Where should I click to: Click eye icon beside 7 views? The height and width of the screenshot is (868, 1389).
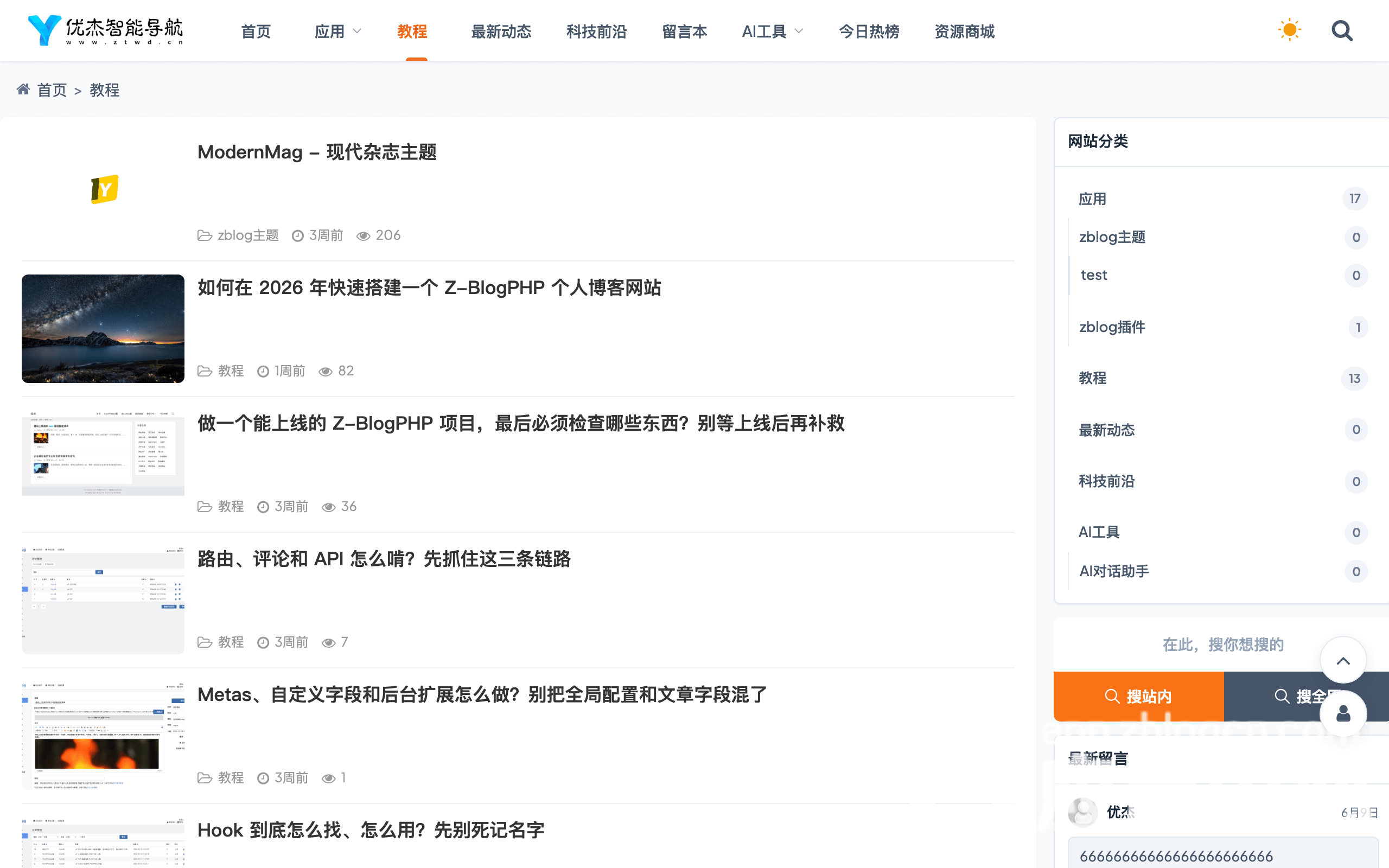tap(328, 642)
